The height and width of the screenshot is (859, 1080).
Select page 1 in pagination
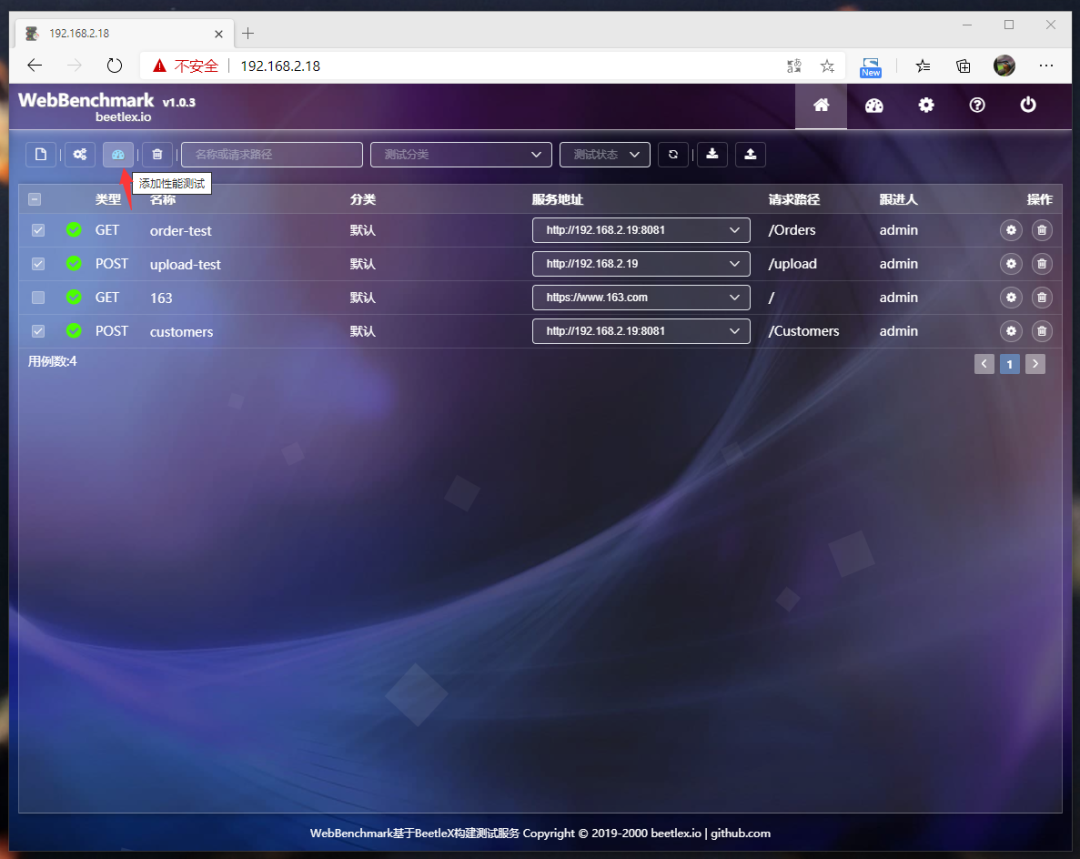pyautogui.click(x=1009, y=364)
